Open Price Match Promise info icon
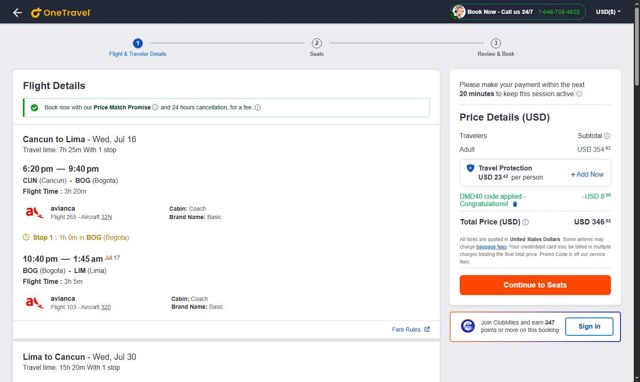This screenshot has height=382, width=640. coord(155,107)
